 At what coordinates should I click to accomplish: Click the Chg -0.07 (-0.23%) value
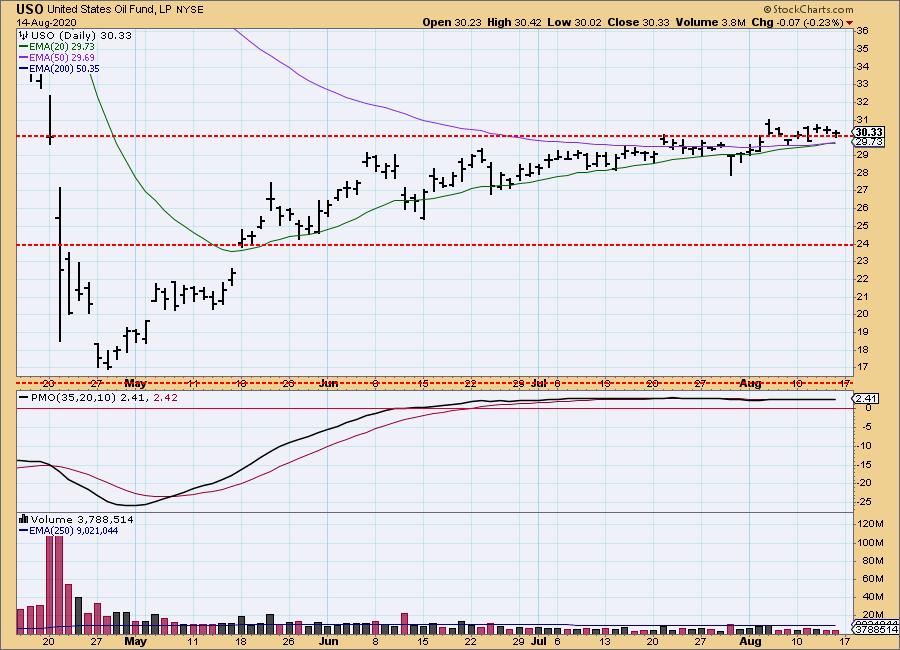click(x=797, y=22)
